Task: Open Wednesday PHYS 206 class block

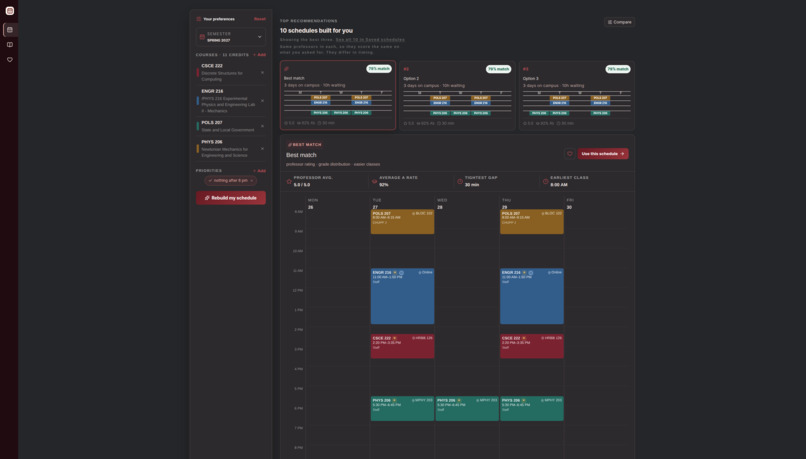Action: [x=467, y=409]
